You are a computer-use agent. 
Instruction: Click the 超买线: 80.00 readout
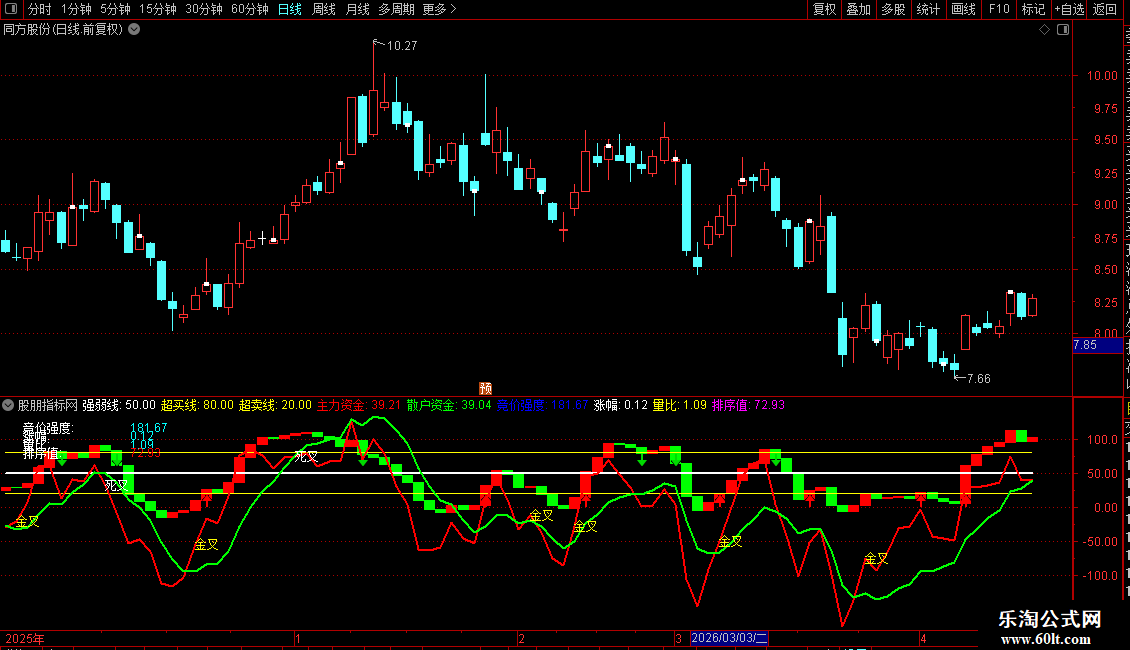pyautogui.click(x=197, y=406)
